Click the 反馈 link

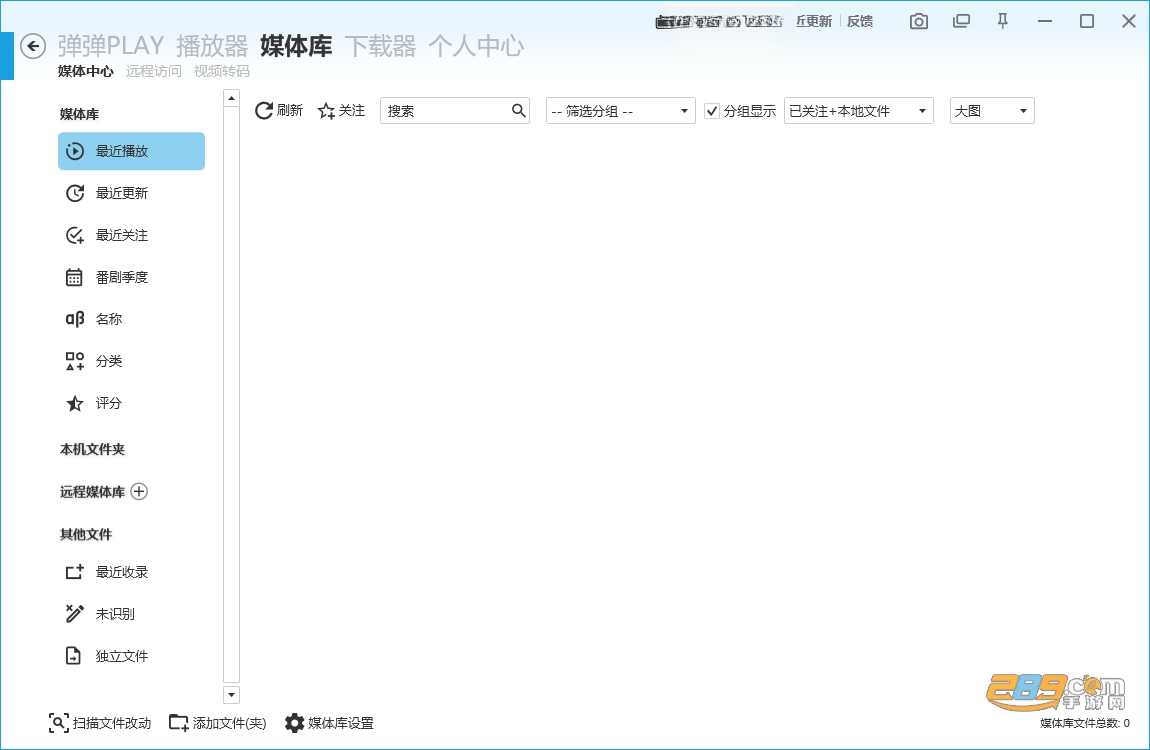(860, 21)
